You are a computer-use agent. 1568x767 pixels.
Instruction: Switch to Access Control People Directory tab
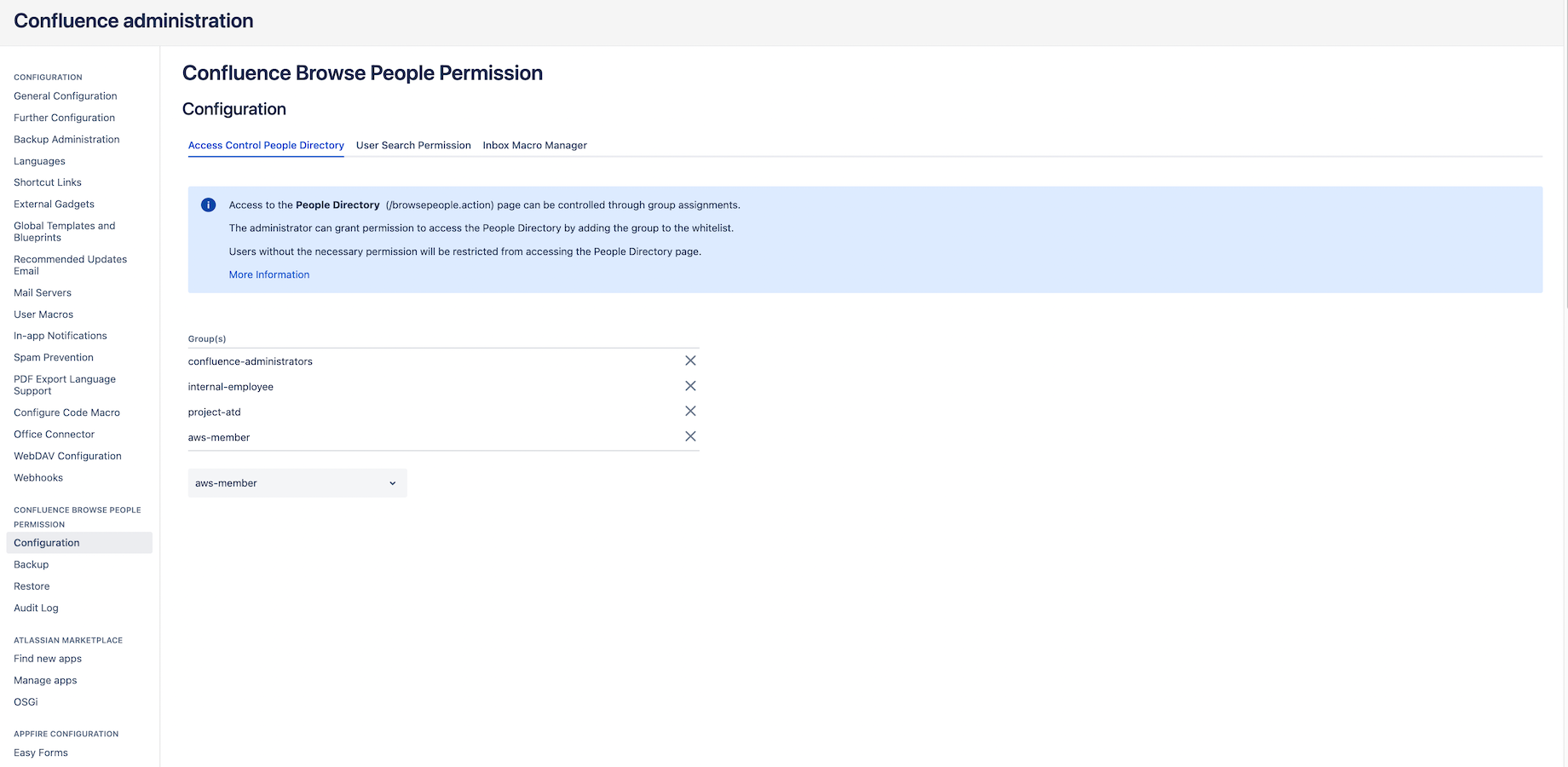[266, 145]
